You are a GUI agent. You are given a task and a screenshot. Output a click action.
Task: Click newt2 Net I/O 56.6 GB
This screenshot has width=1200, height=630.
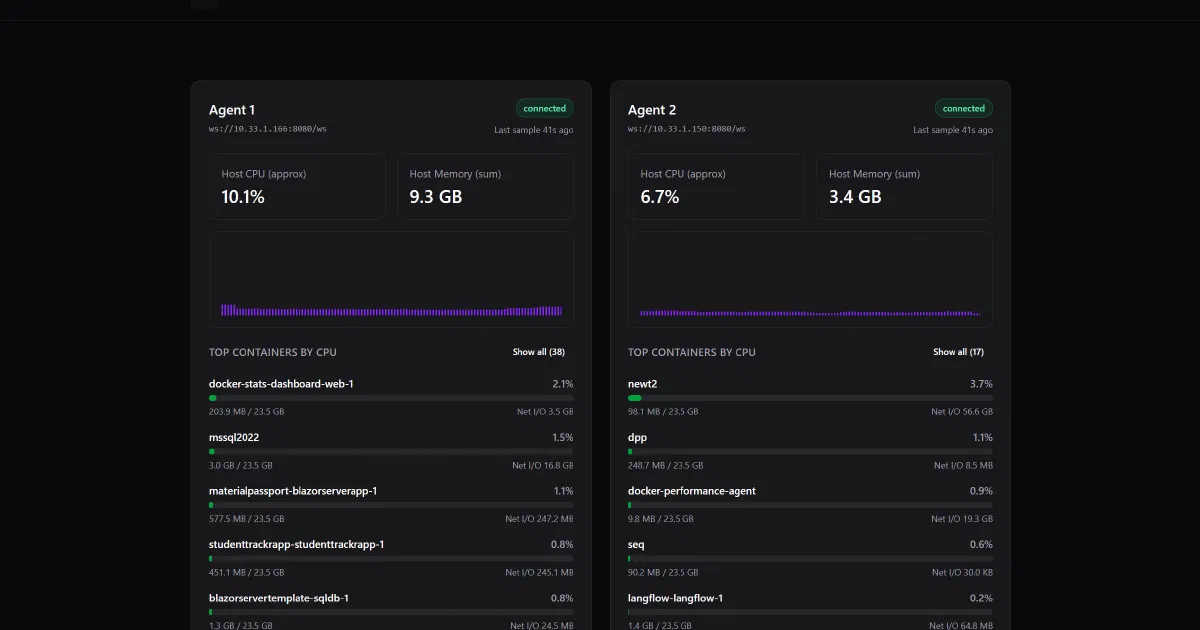coord(962,412)
